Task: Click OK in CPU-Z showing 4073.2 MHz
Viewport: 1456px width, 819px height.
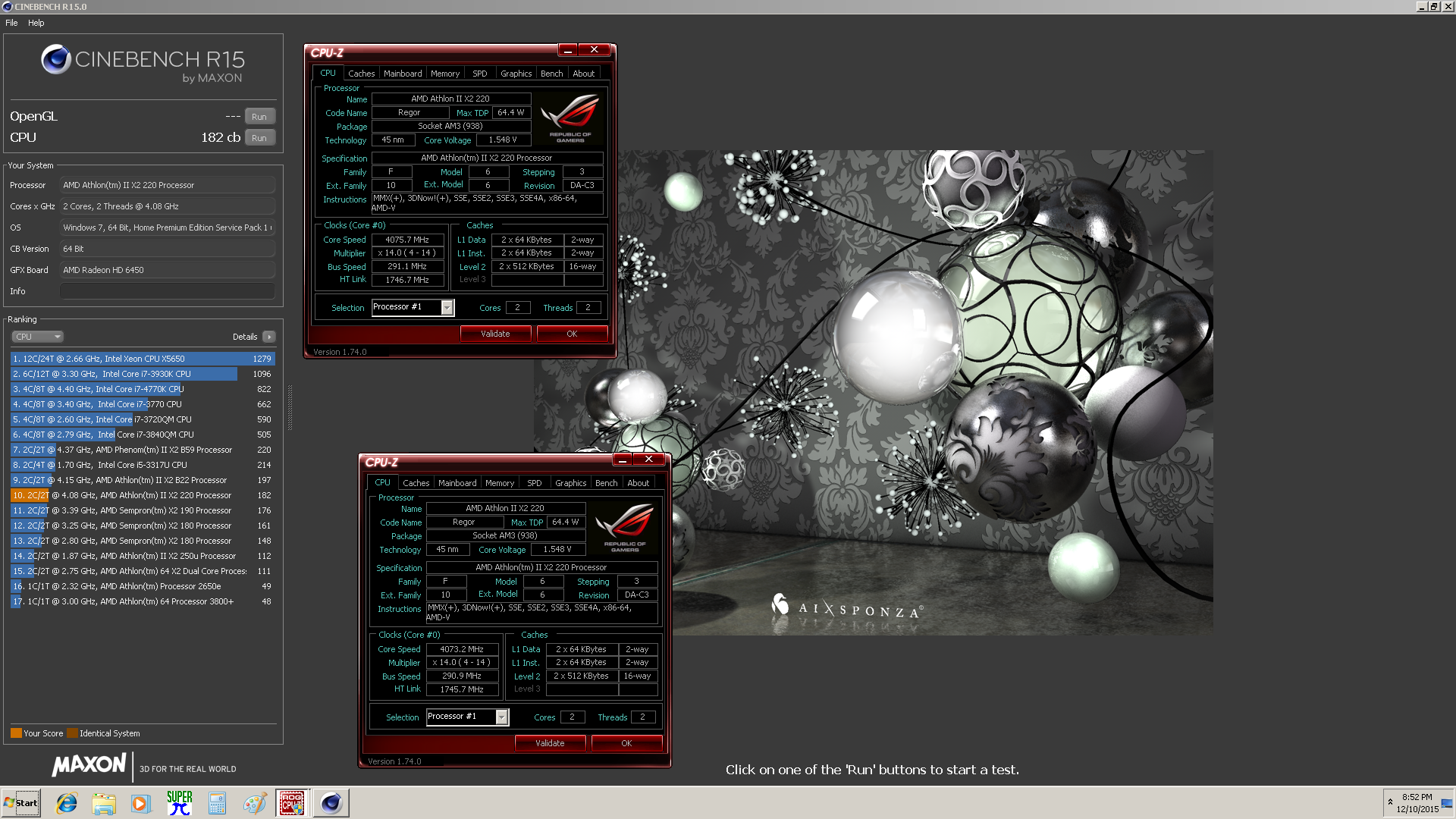Action: click(x=626, y=743)
